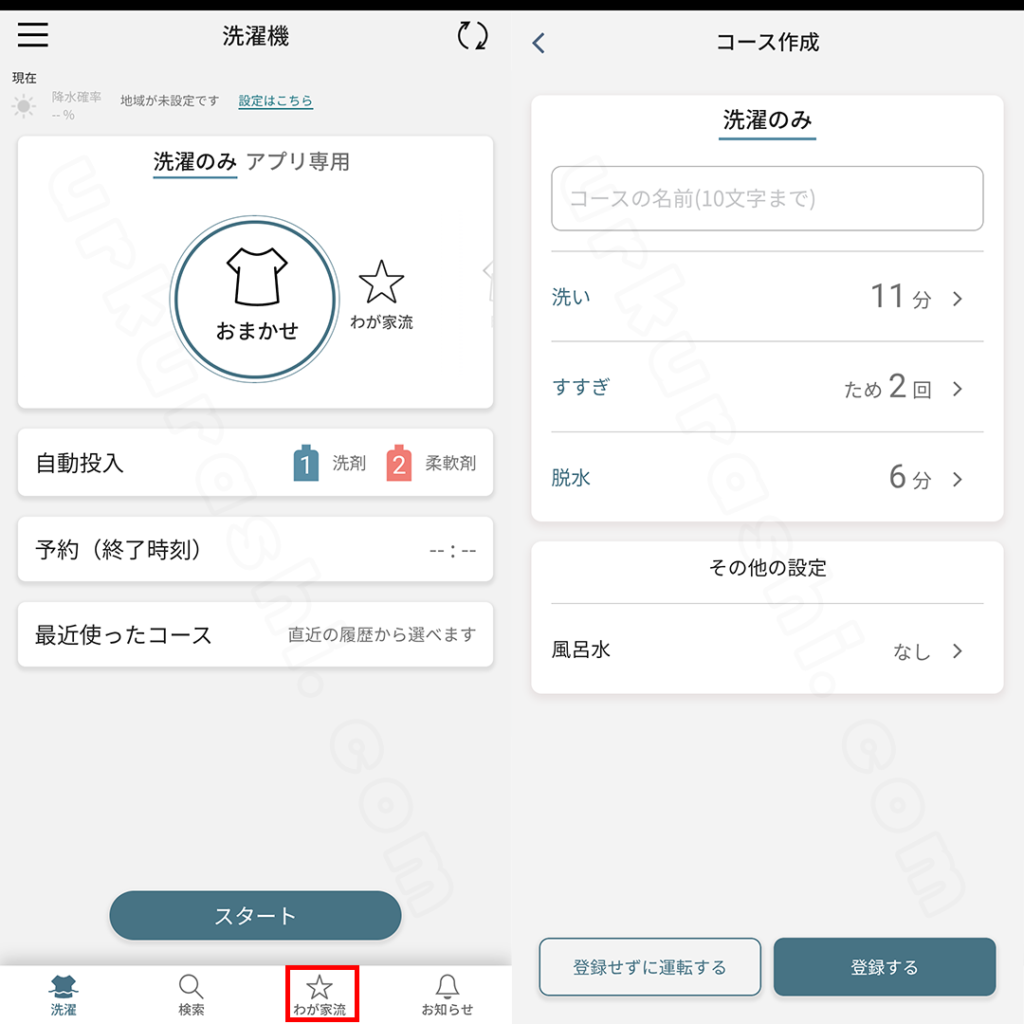Click the course name input field
Image resolution: width=1024 pixels, height=1024 pixels.
(x=767, y=199)
